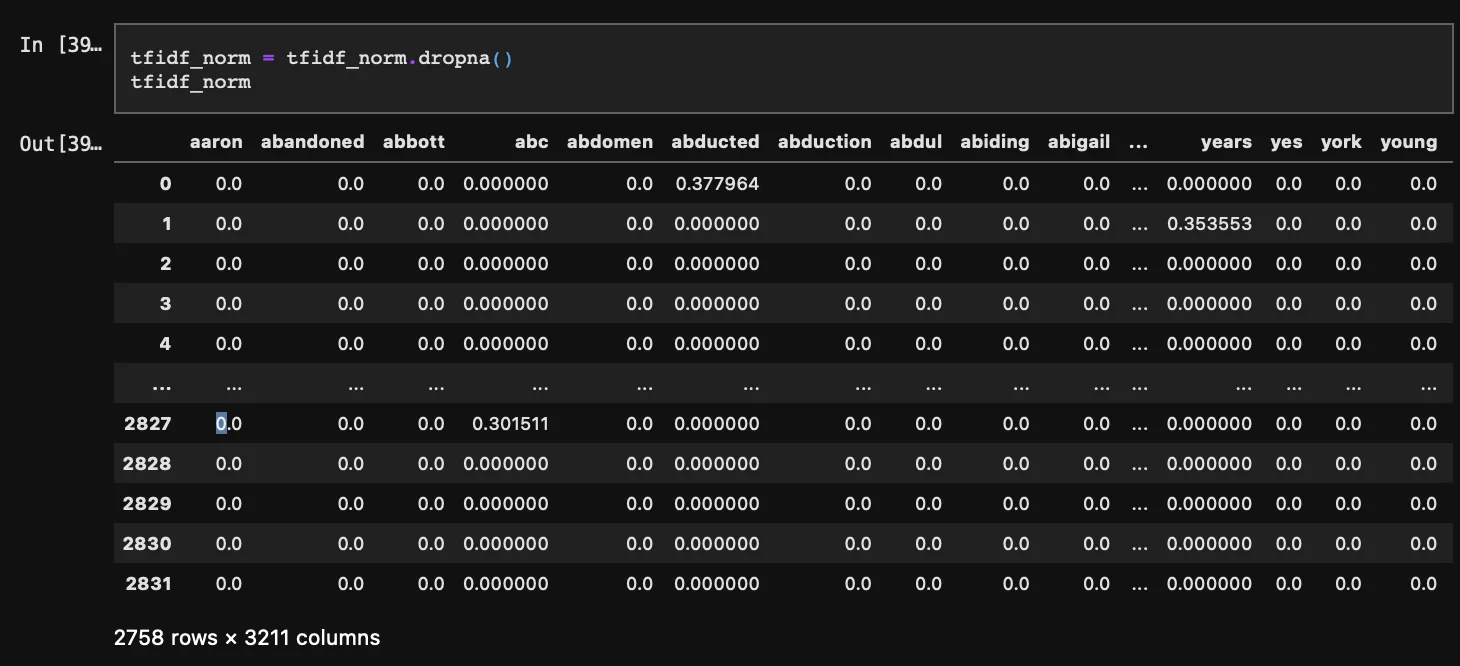Click row index 2831

pyautogui.click(x=147, y=584)
